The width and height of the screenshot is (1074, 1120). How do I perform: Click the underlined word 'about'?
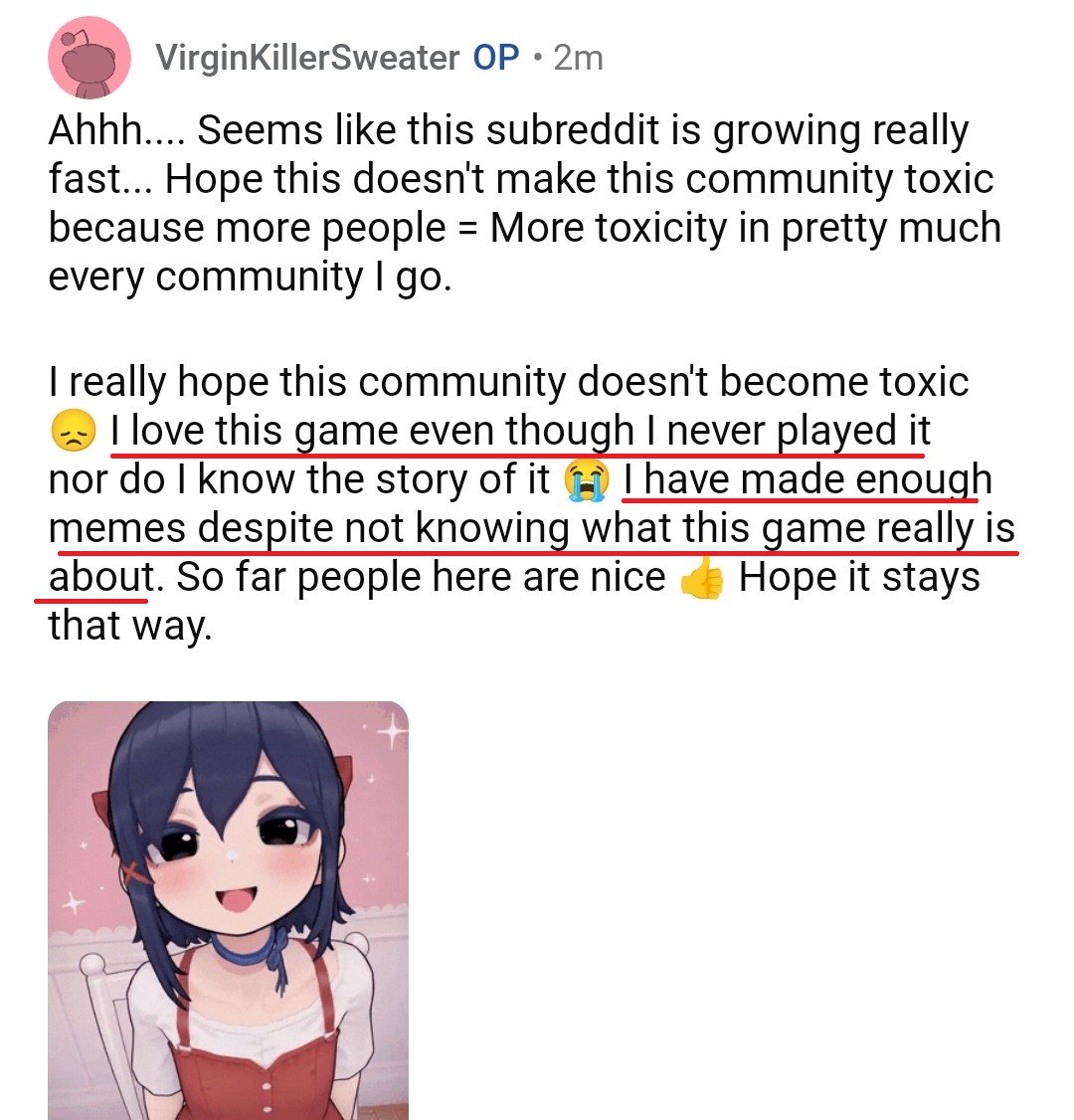100,577
